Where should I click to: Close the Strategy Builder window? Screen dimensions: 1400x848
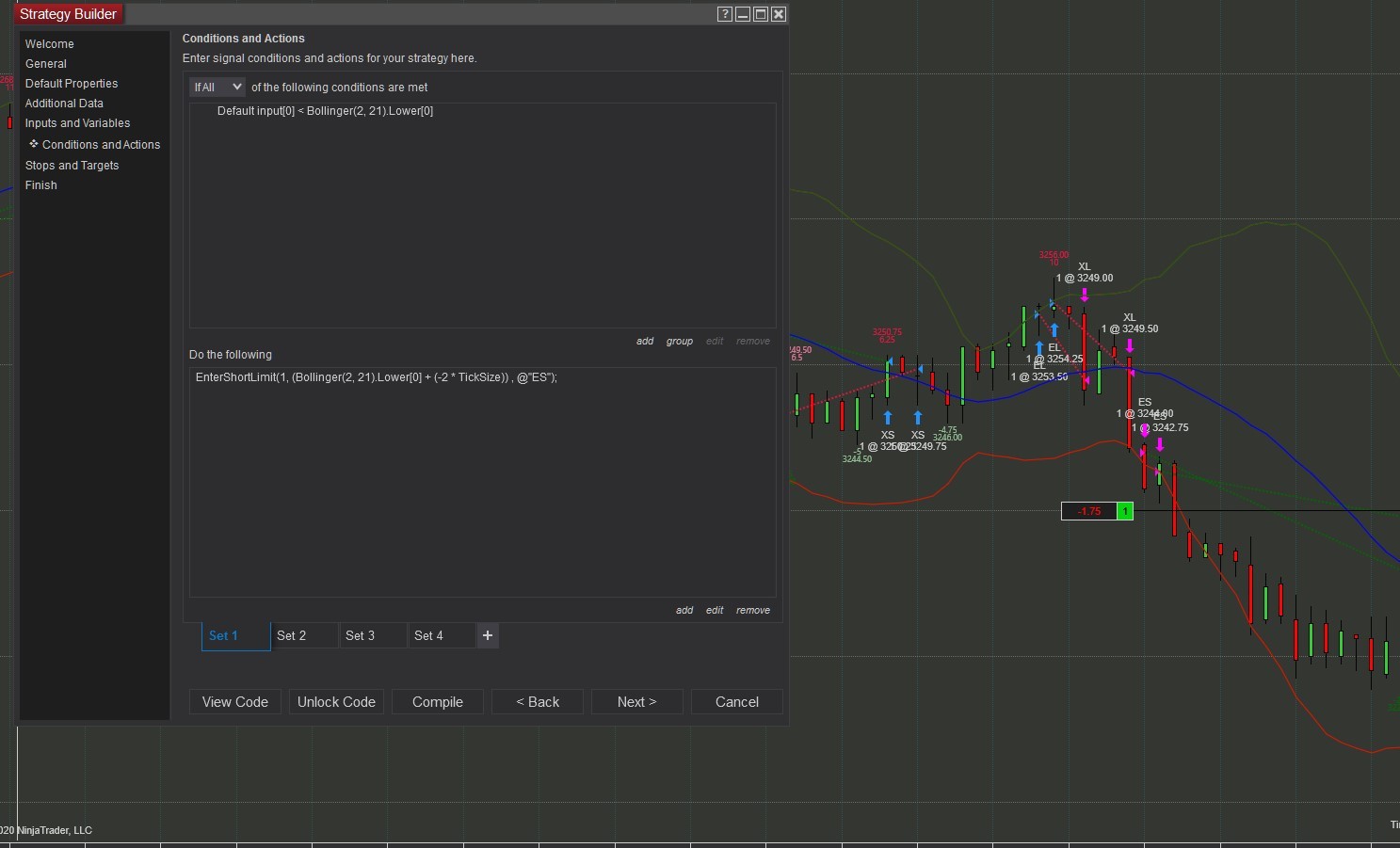pos(778,14)
